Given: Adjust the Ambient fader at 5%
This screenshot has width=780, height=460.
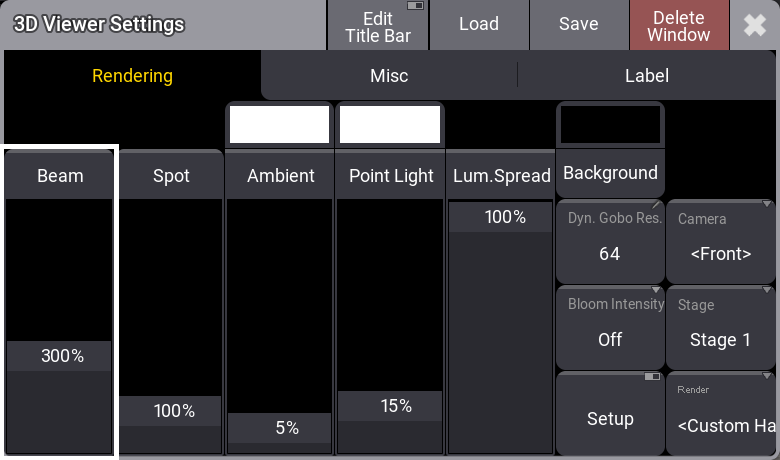Looking at the screenshot, I should click(x=281, y=428).
